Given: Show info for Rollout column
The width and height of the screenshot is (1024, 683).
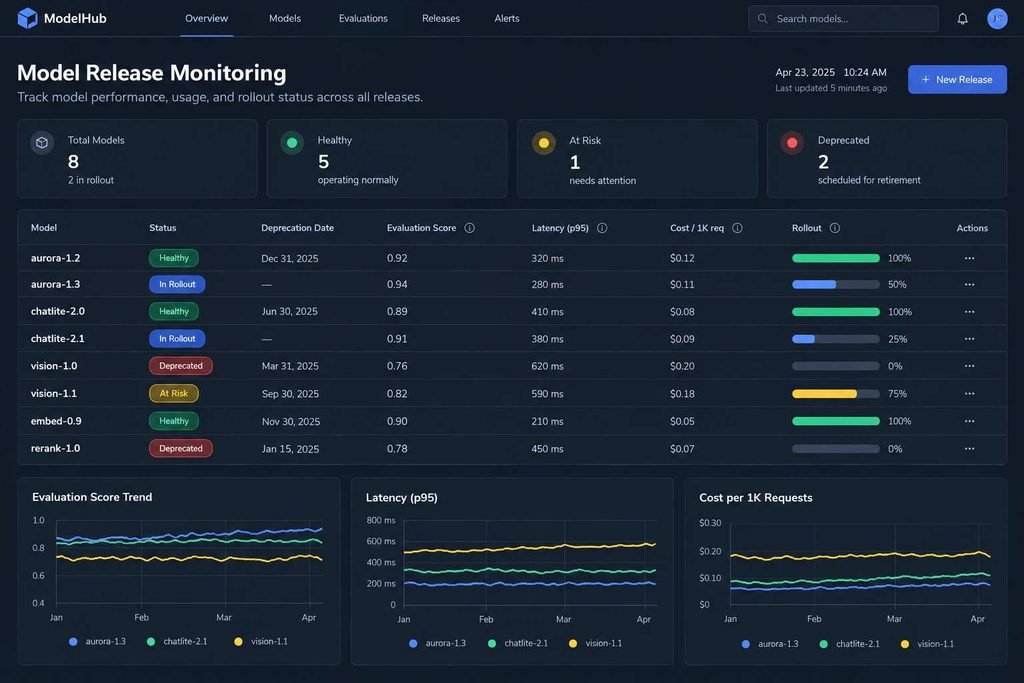Looking at the screenshot, I should (x=835, y=228).
